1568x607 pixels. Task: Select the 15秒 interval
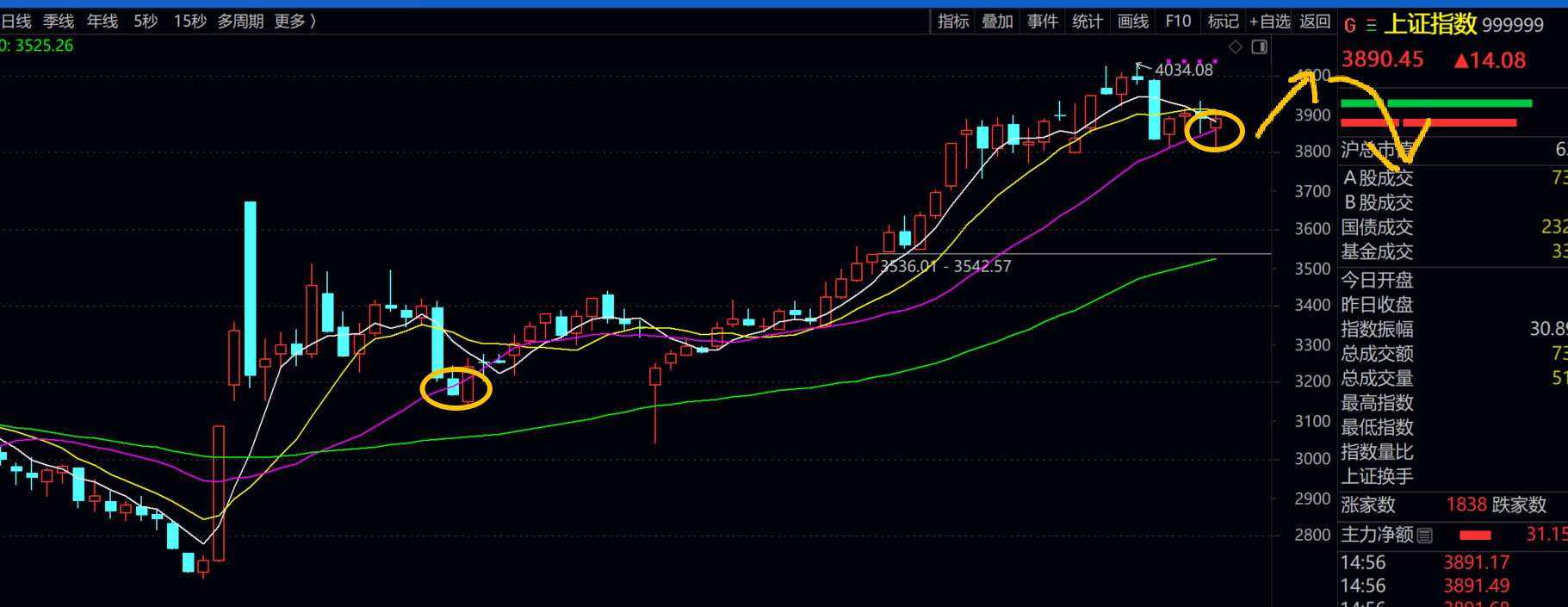[x=189, y=22]
